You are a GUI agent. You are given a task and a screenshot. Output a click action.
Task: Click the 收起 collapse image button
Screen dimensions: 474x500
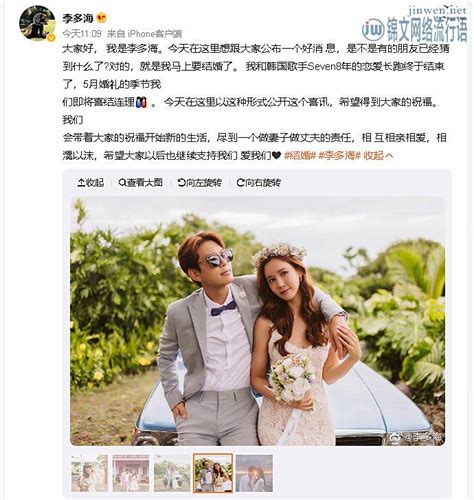[91, 182]
